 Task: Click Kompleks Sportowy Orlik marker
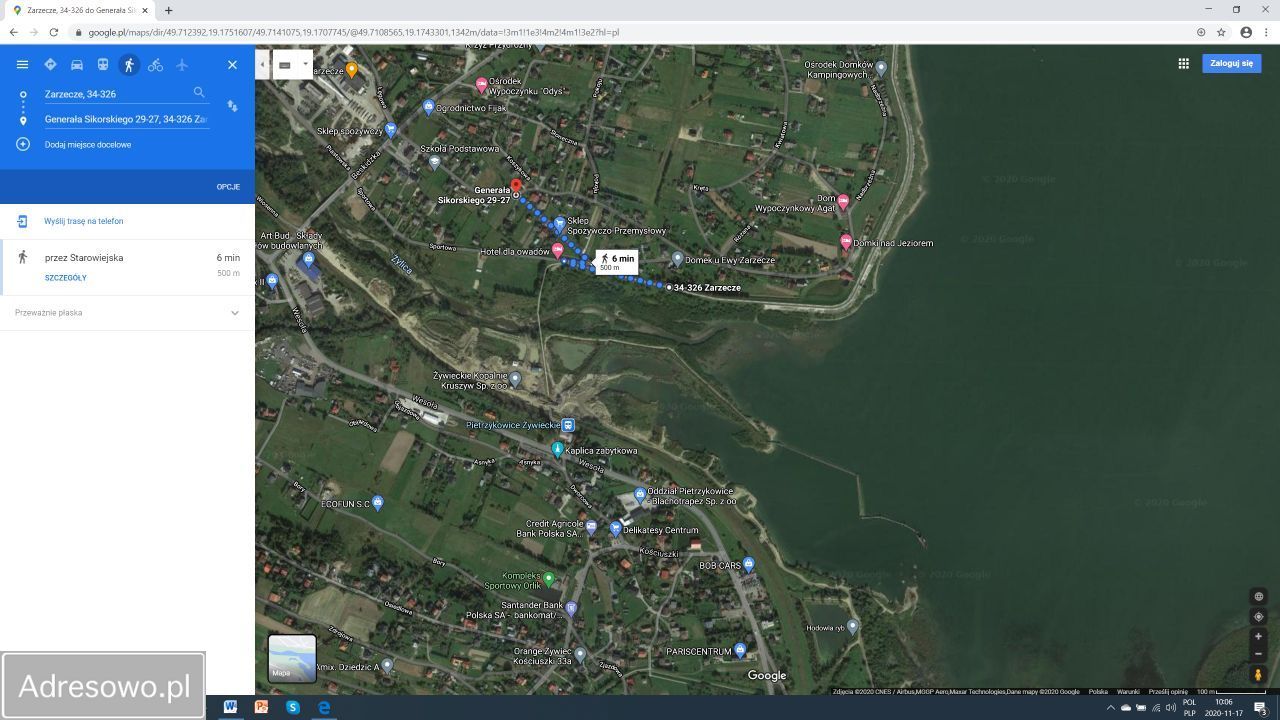click(x=548, y=579)
